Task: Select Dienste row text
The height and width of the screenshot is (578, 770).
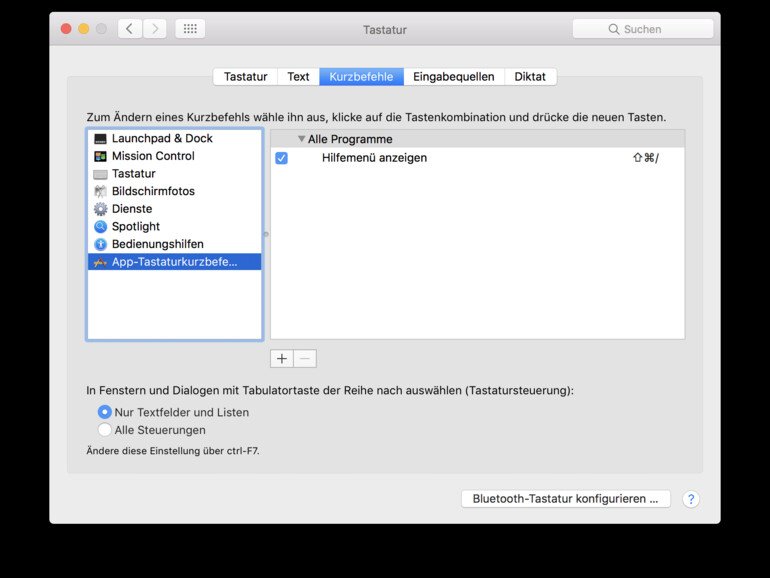Action: pos(132,209)
